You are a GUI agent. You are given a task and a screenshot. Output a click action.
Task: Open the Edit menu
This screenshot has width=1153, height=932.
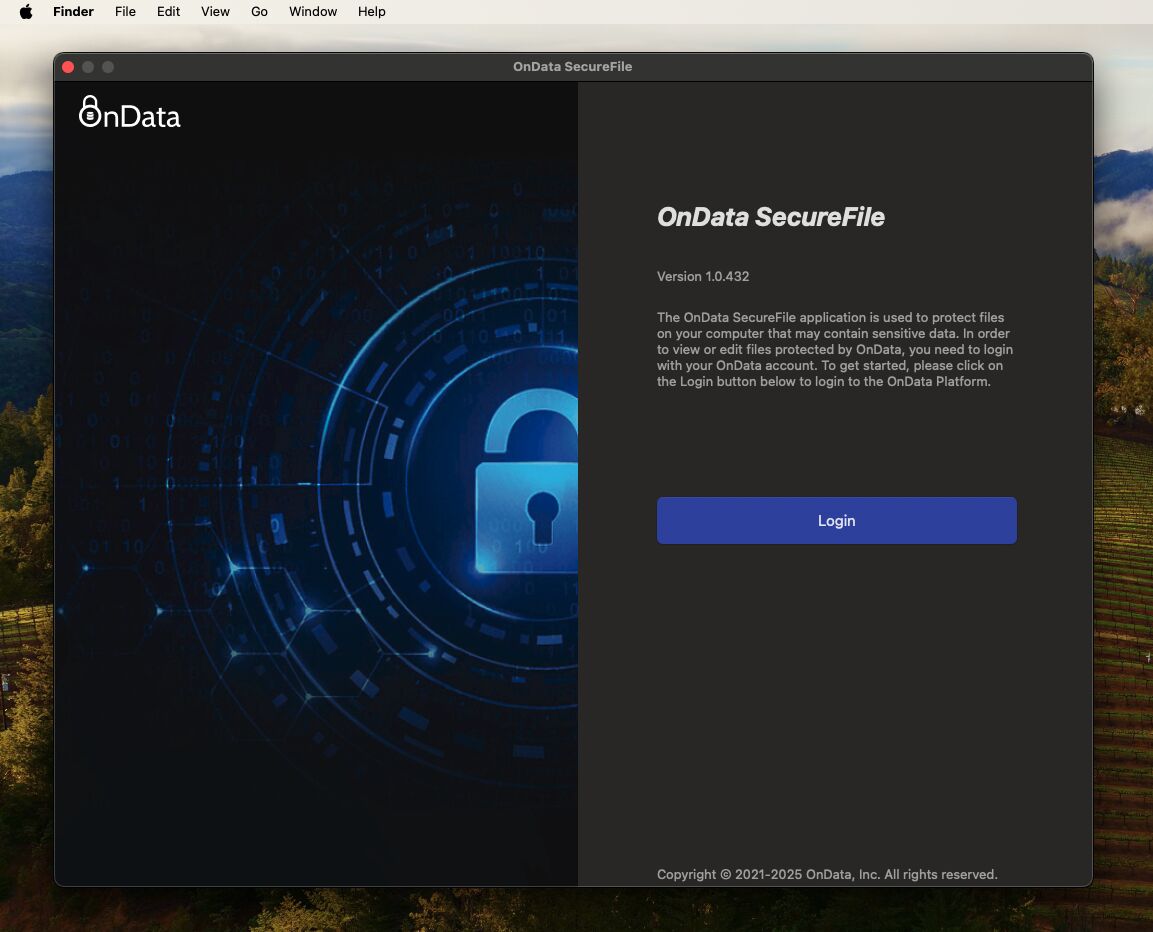[x=168, y=11]
